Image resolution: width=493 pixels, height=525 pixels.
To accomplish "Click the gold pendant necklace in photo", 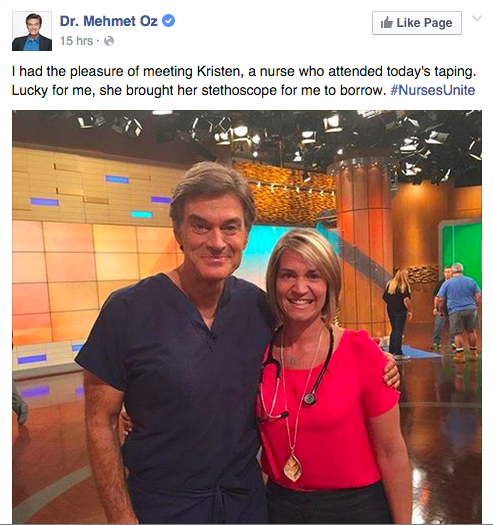I will 293,467.
